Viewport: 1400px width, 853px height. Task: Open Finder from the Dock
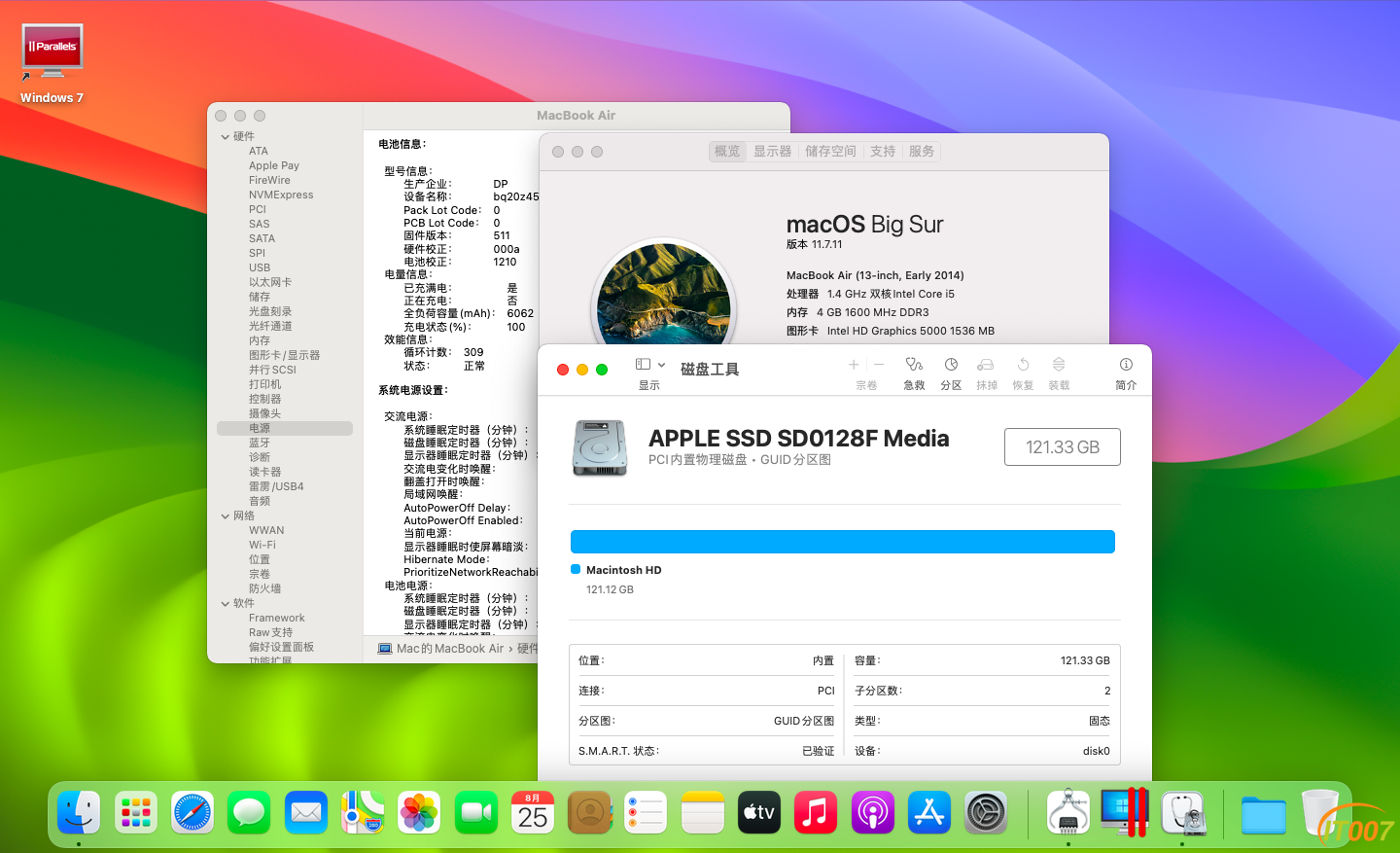tap(79, 812)
